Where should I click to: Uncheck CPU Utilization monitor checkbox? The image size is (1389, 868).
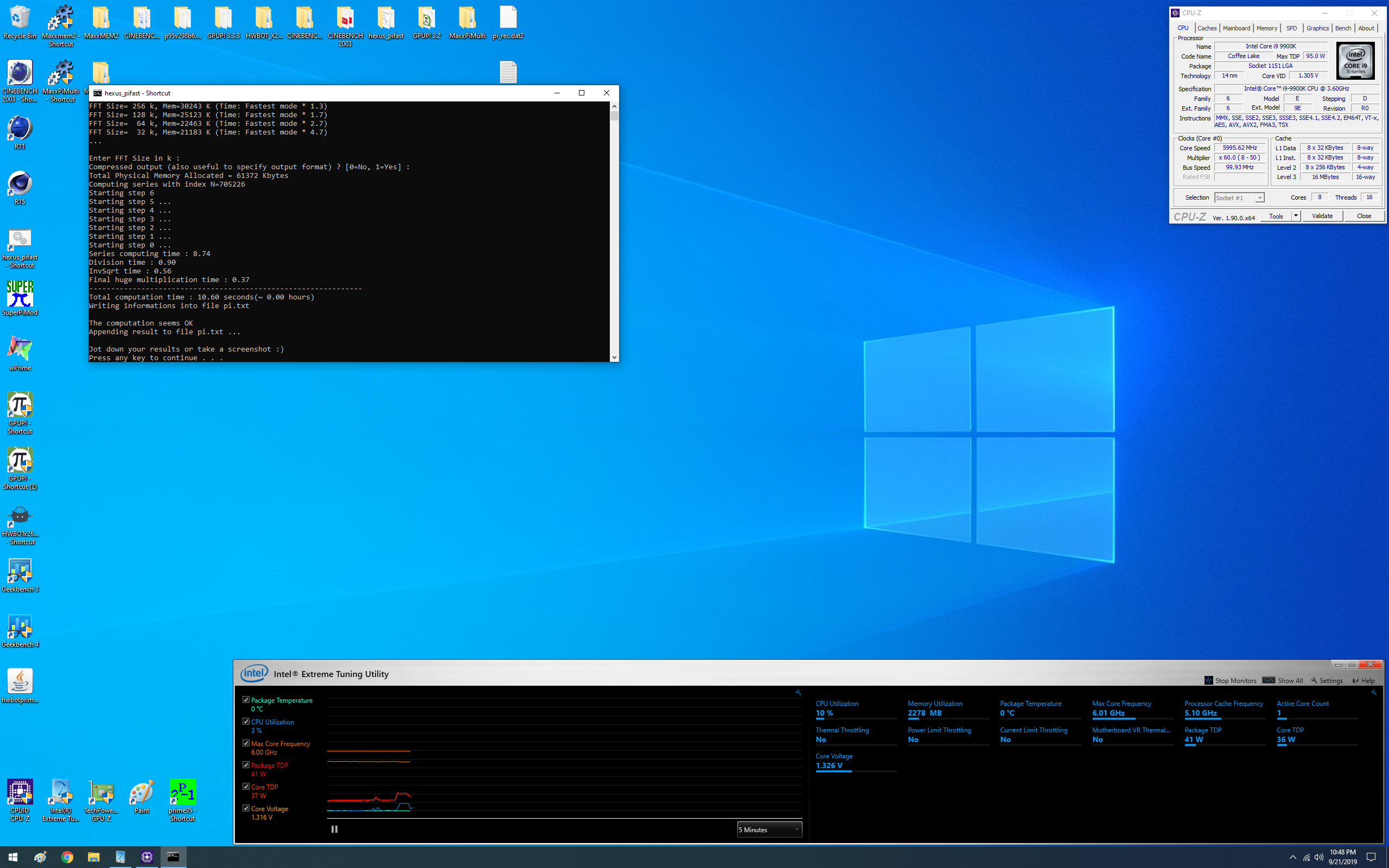[x=246, y=722]
